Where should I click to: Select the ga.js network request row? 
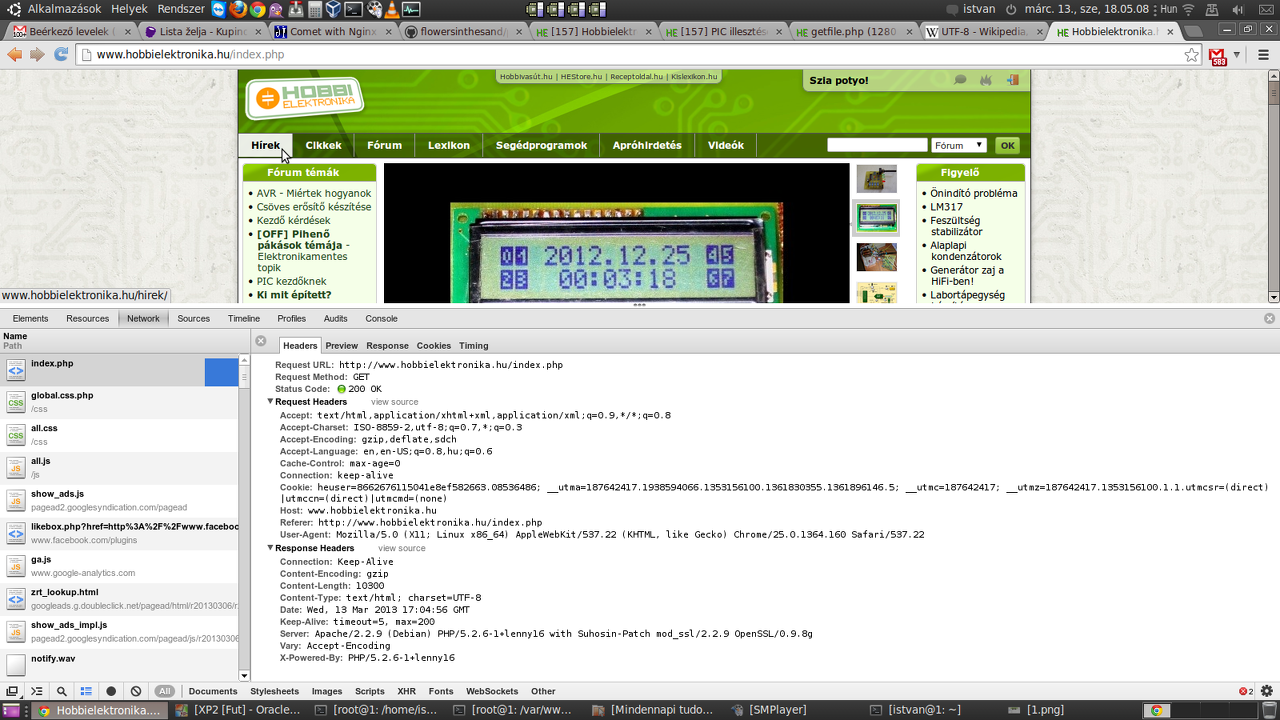[120, 566]
